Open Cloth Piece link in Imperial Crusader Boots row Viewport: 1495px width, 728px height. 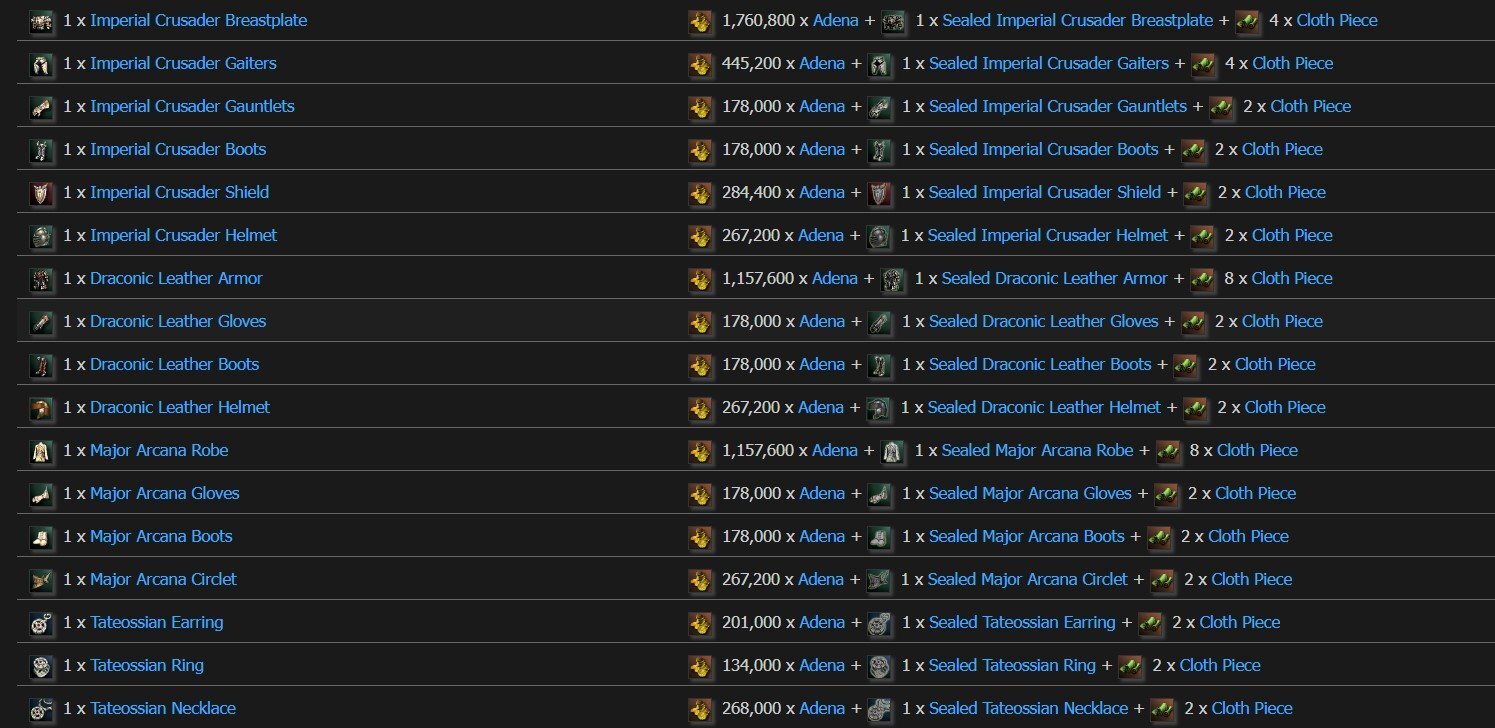tap(1282, 149)
